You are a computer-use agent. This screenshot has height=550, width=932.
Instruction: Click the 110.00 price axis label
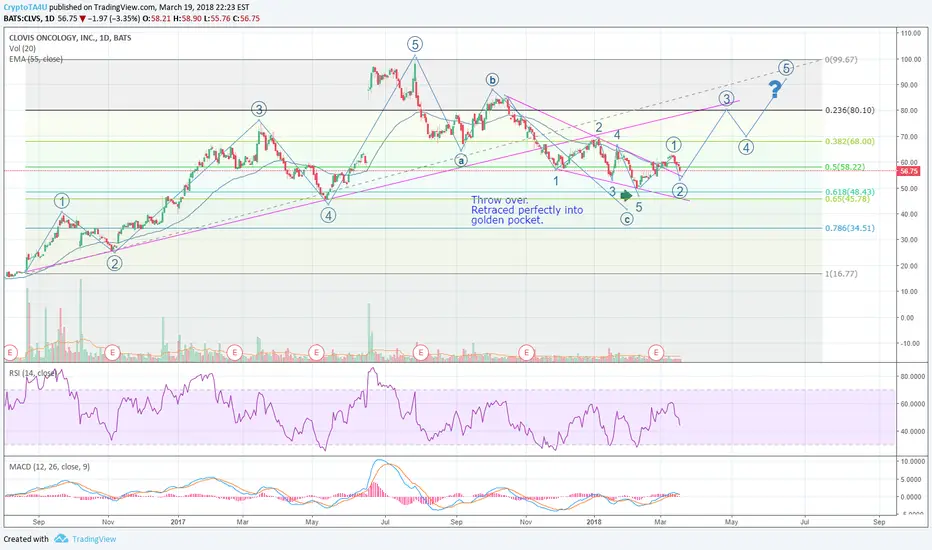tap(911, 33)
